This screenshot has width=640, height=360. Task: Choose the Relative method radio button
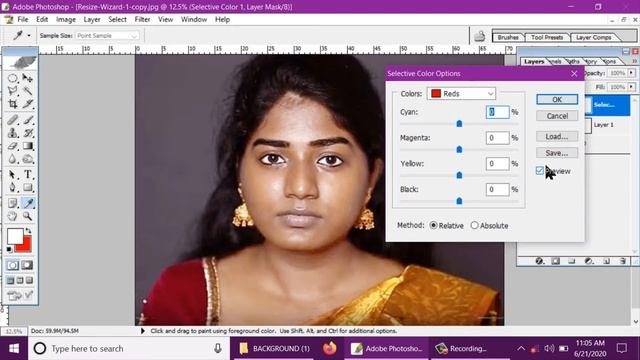tap(433, 225)
